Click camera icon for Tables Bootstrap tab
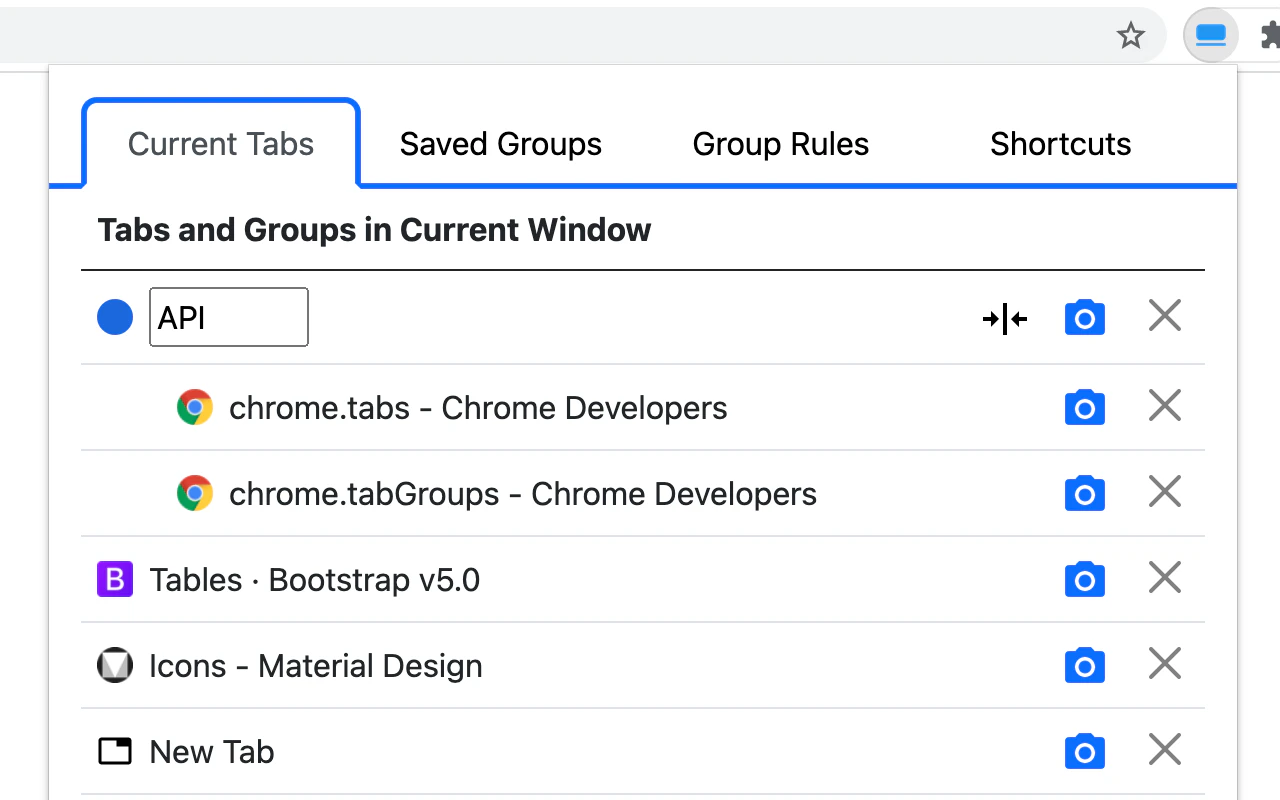The image size is (1280, 800). pos(1085,580)
